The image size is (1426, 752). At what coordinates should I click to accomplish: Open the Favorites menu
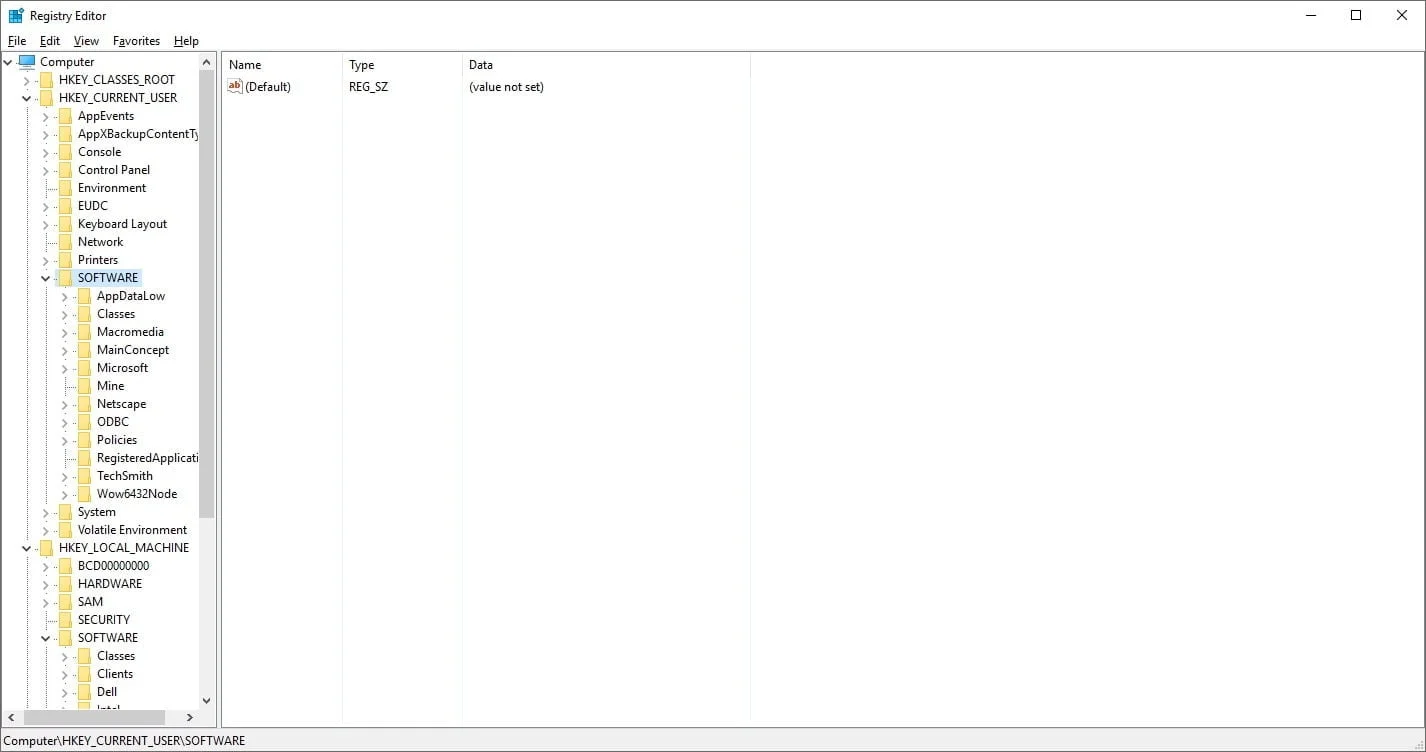[136, 41]
